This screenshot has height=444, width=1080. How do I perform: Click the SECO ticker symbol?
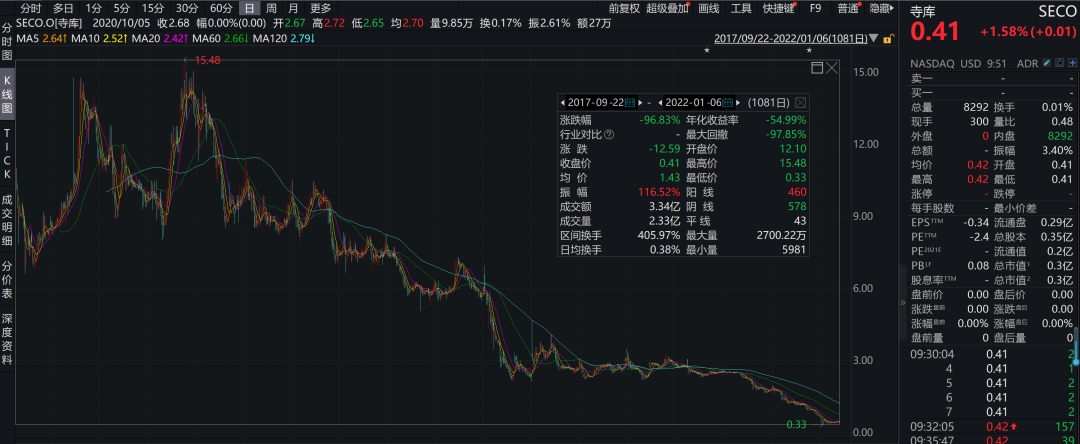point(1057,10)
